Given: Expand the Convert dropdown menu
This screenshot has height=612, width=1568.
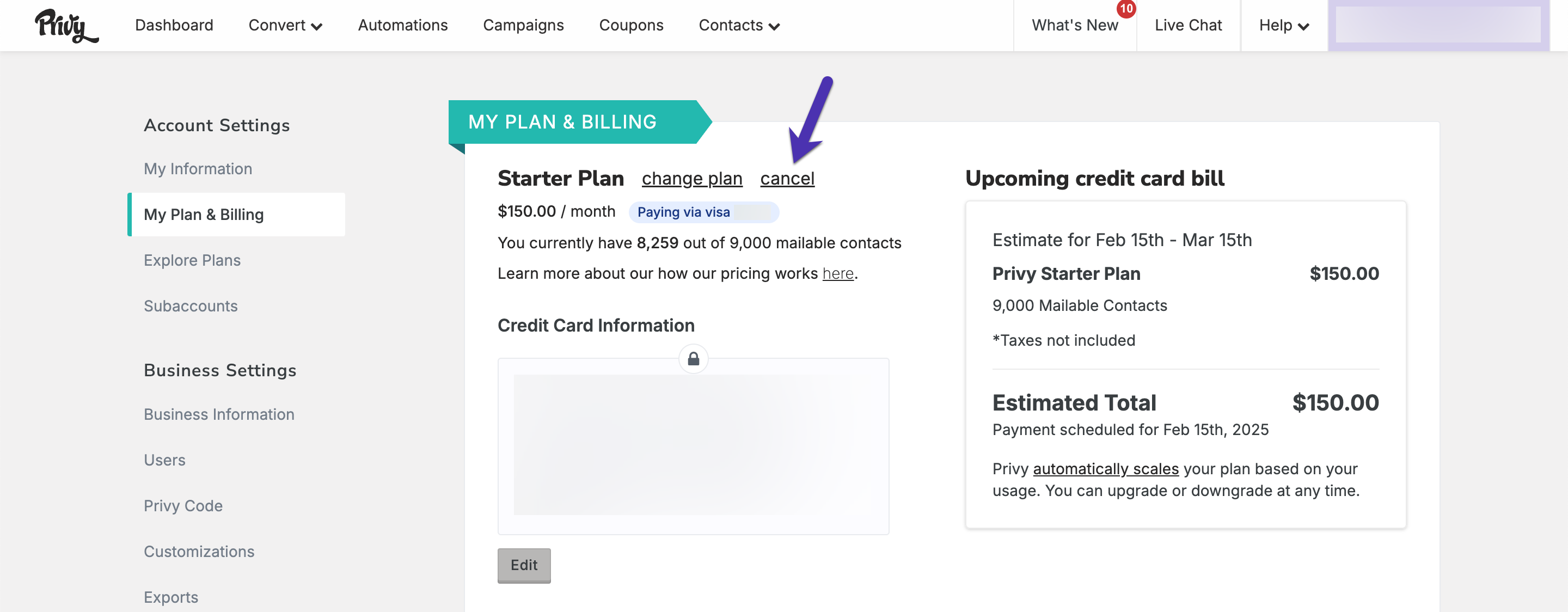Looking at the screenshot, I should [x=285, y=26].
